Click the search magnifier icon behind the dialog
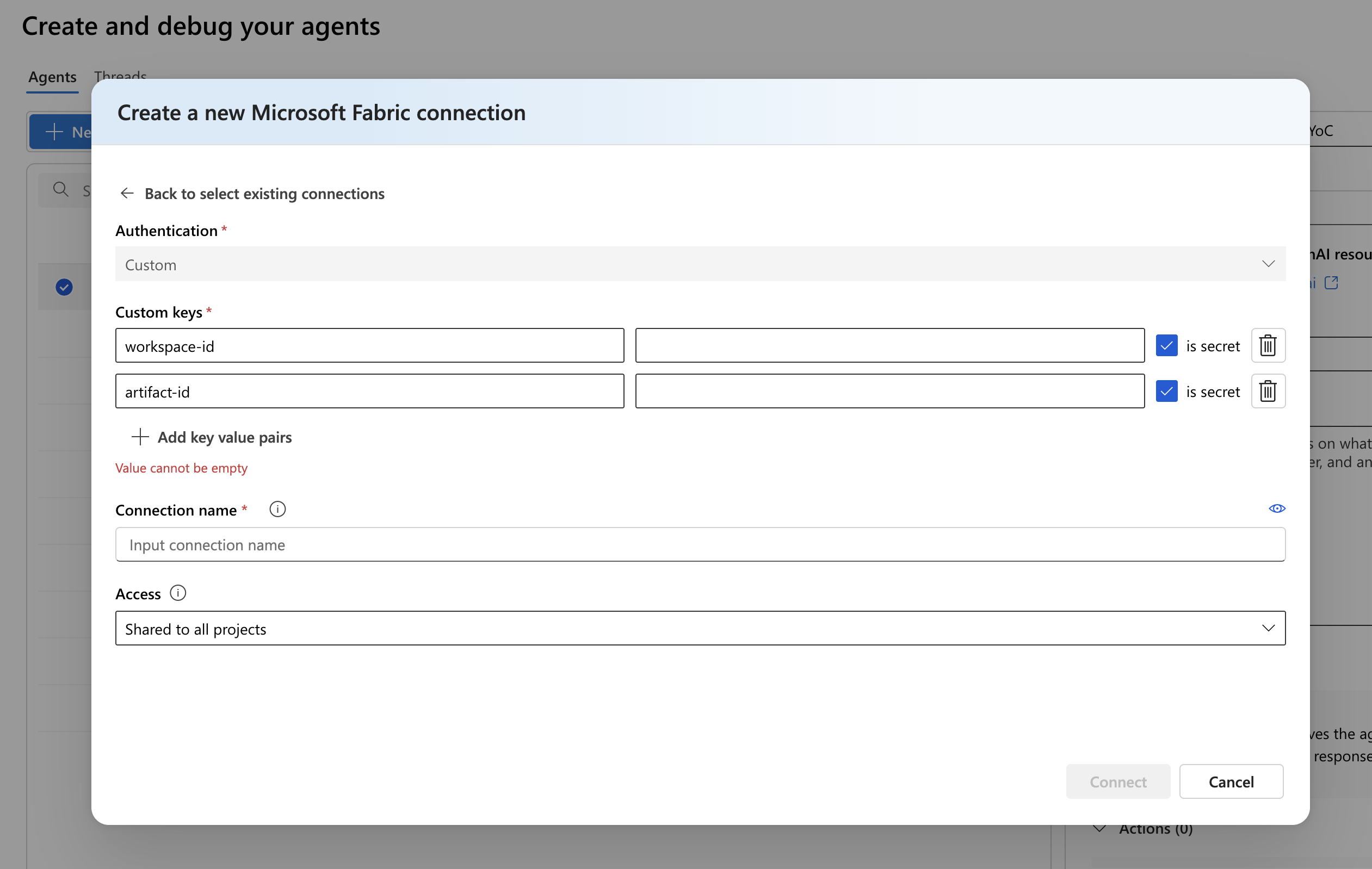This screenshot has width=1372, height=869. 61,190
